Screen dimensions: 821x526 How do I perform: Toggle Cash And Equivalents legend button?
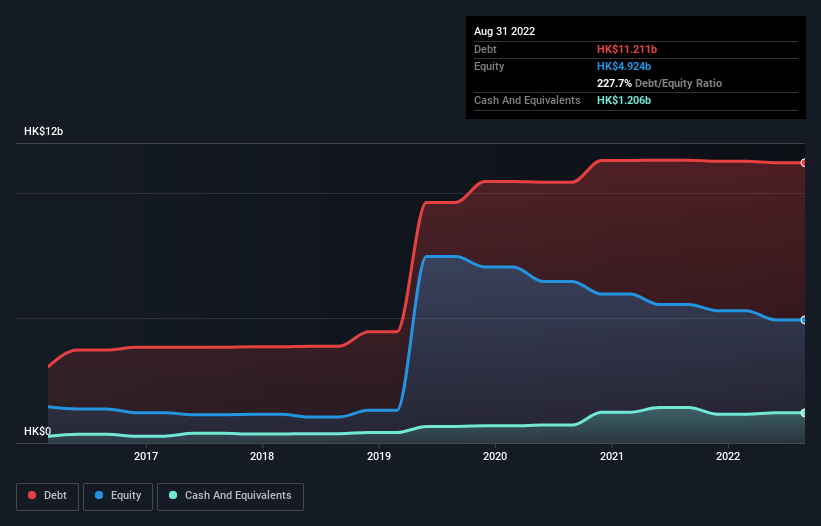[230, 496]
